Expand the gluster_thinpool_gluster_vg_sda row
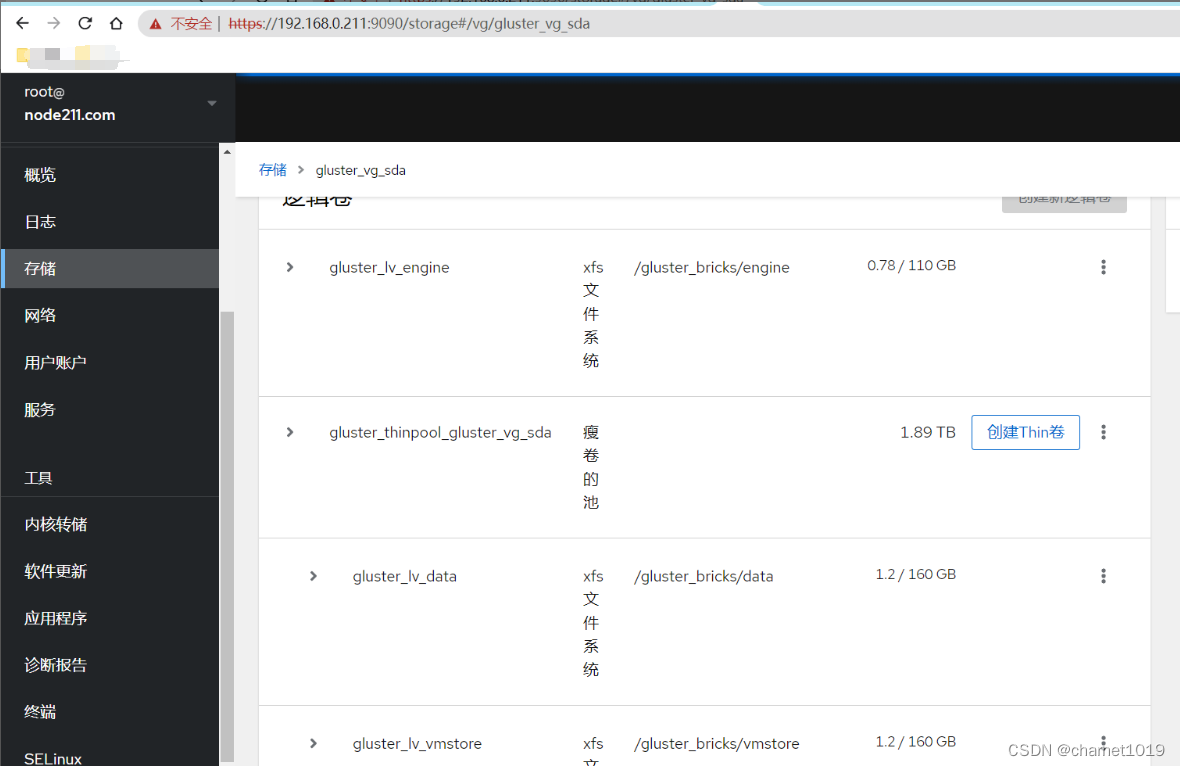Viewport: 1180px width, 766px height. pos(290,432)
